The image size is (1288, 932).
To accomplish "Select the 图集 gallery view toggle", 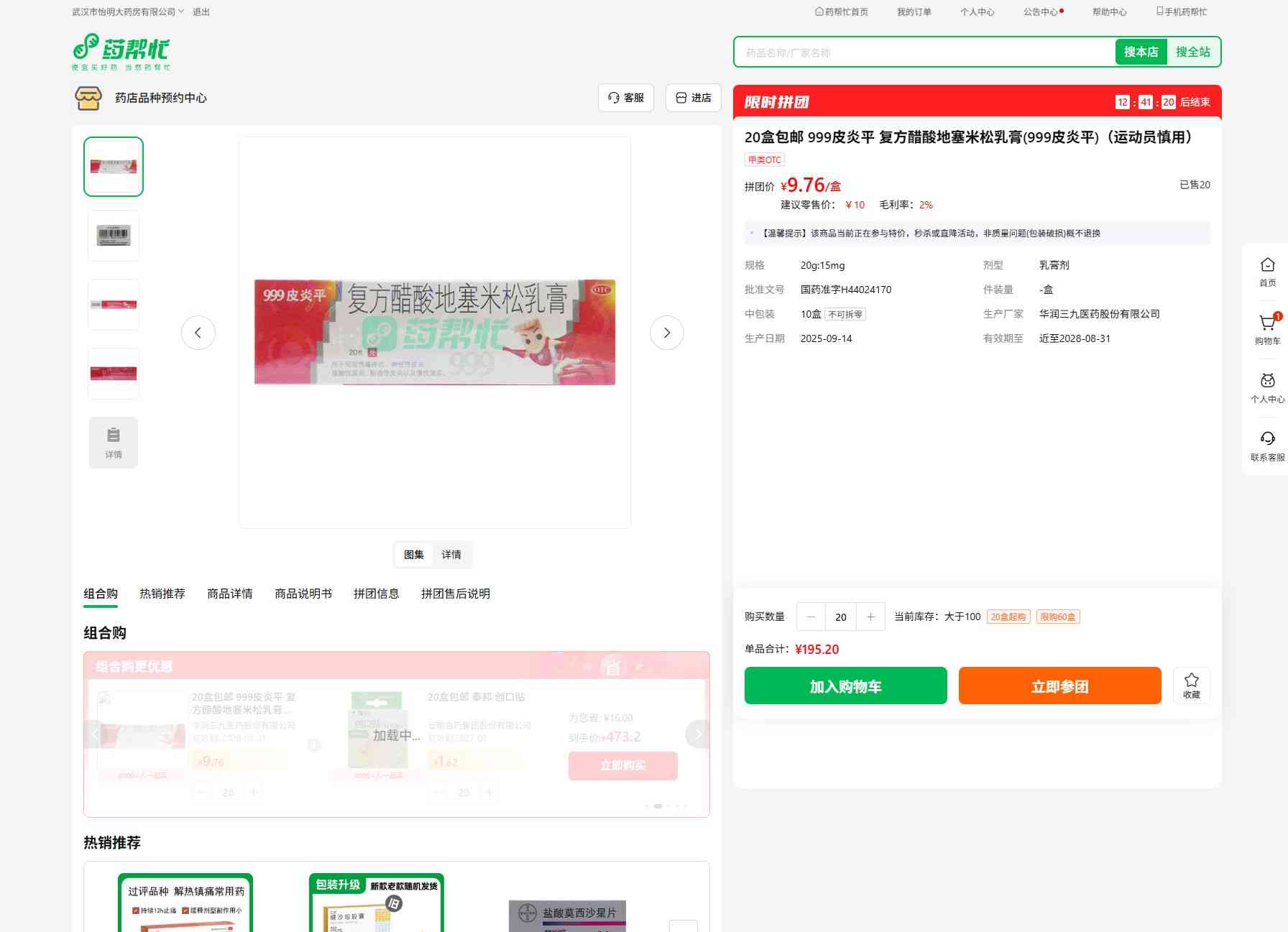I will [x=414, y=555].
